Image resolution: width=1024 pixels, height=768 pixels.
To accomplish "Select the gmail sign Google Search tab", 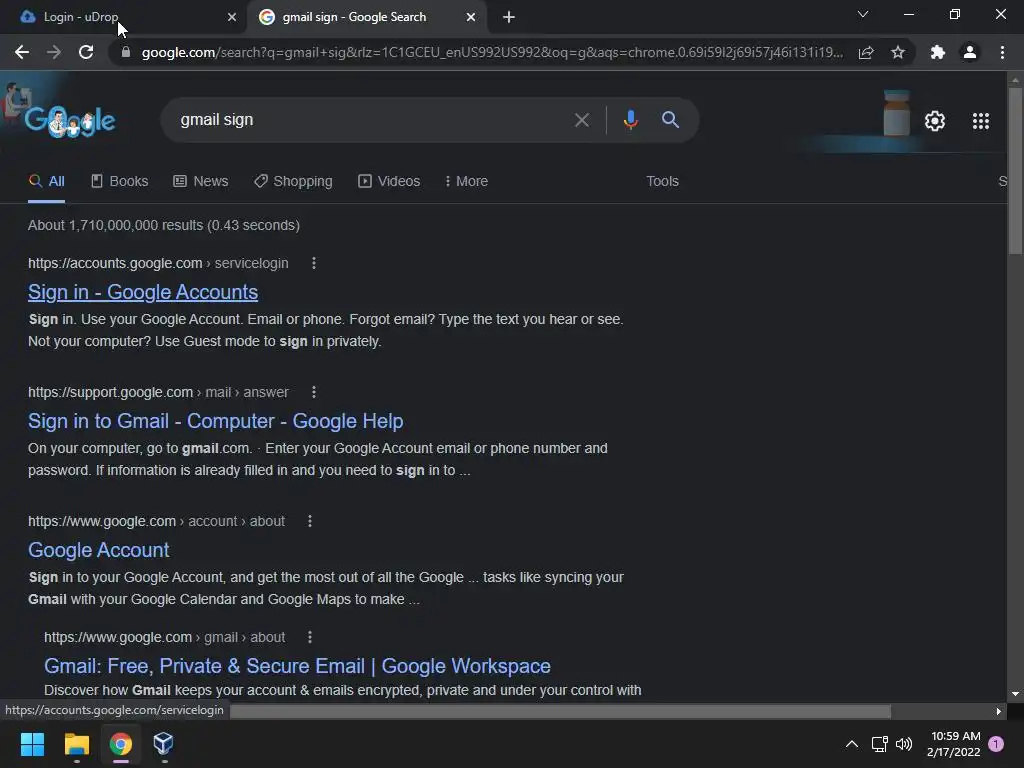I will (366, 17).
